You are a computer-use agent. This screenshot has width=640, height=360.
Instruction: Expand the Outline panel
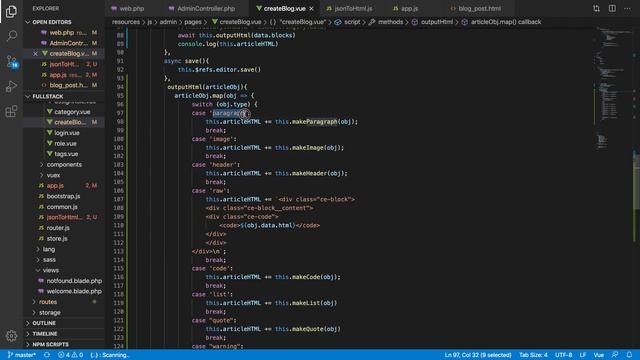(44, 323)
